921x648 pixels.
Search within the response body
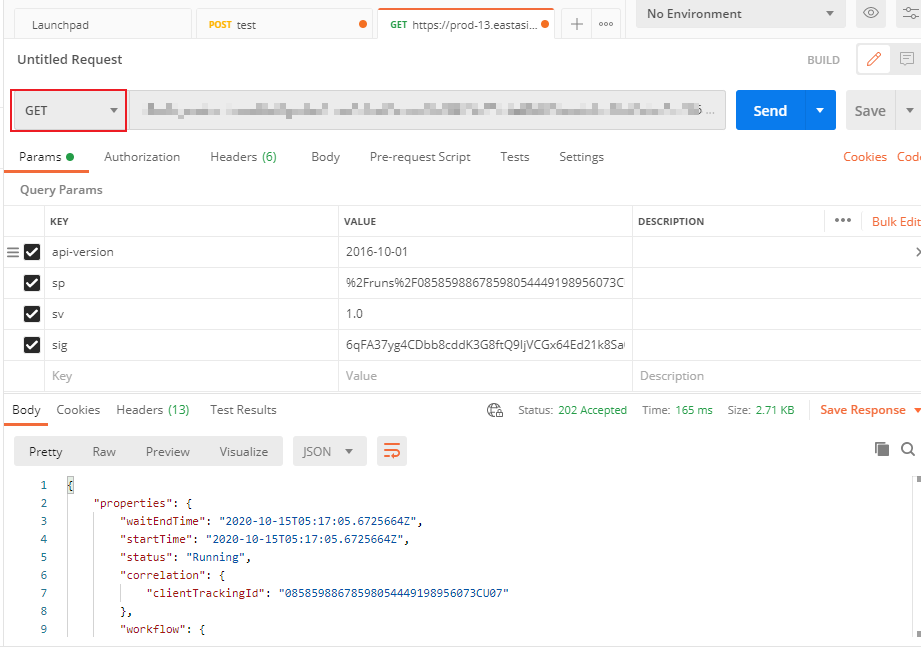coord(907,449)
